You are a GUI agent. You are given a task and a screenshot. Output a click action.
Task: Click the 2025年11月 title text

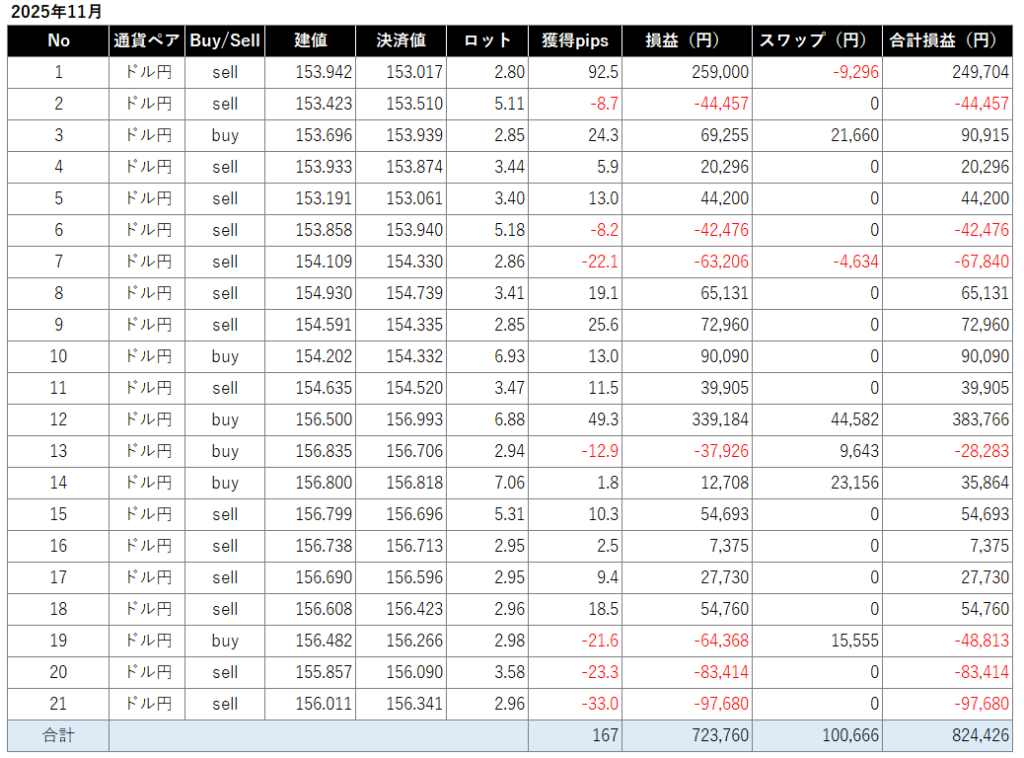(x=56, y=12)
